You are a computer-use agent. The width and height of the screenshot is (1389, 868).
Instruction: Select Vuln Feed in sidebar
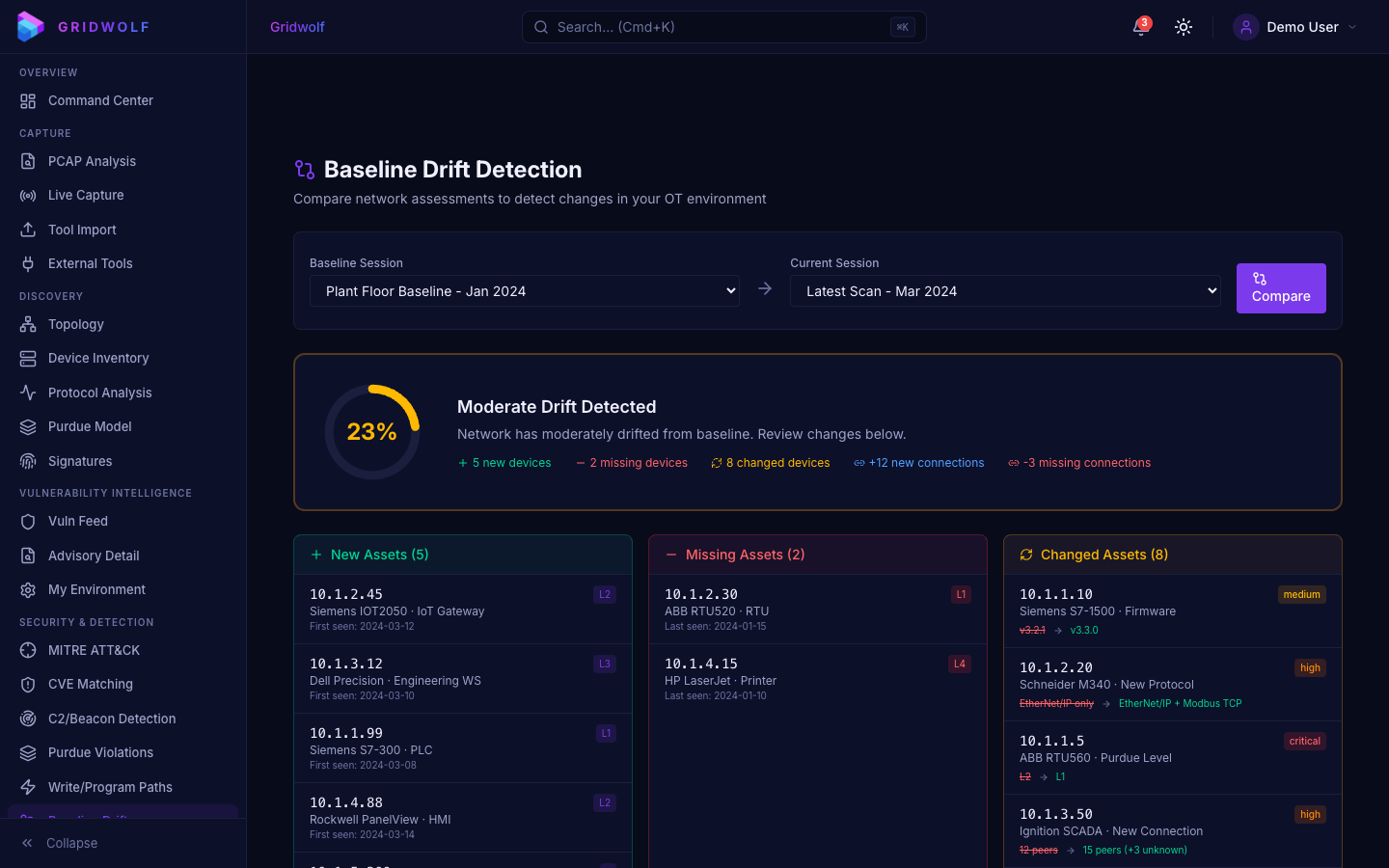point(123,522)
